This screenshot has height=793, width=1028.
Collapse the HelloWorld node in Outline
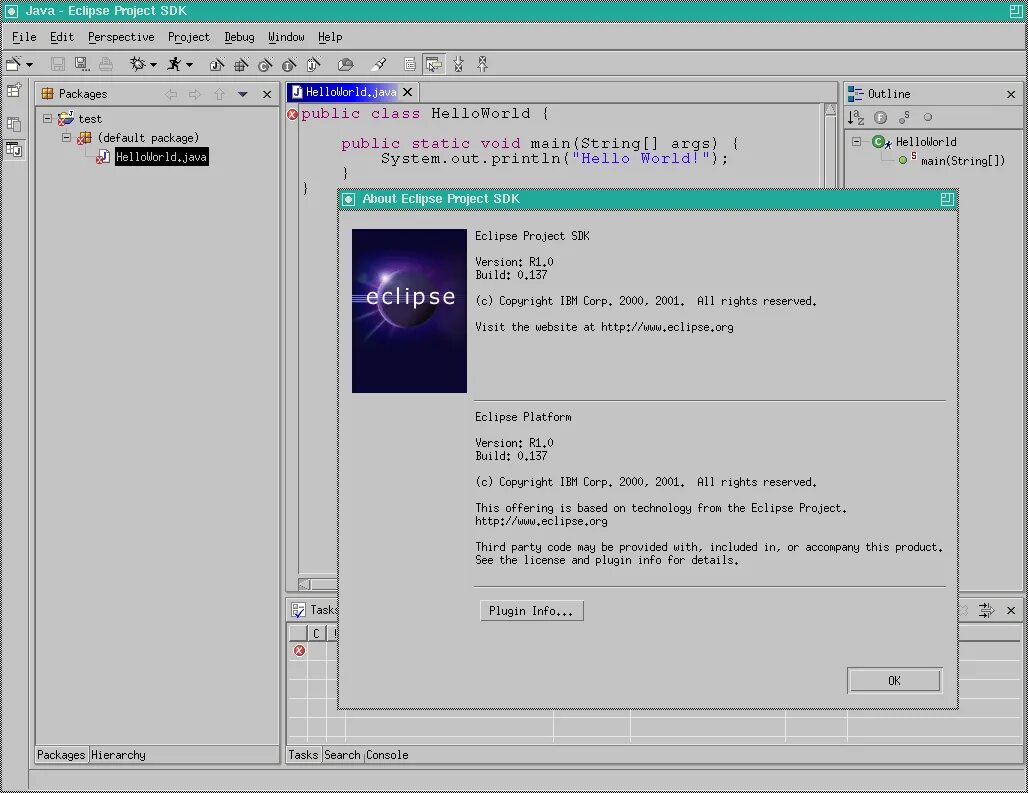[x=856, y=142]
